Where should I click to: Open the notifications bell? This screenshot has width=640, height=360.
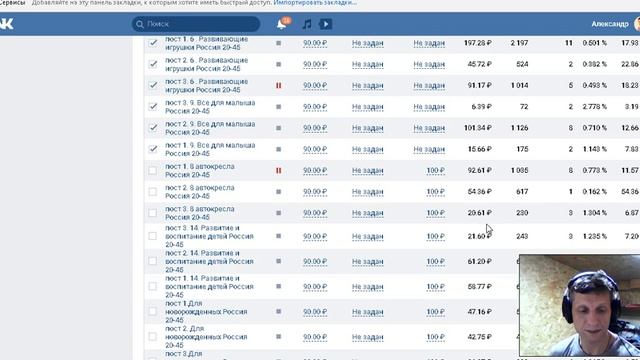282,23
